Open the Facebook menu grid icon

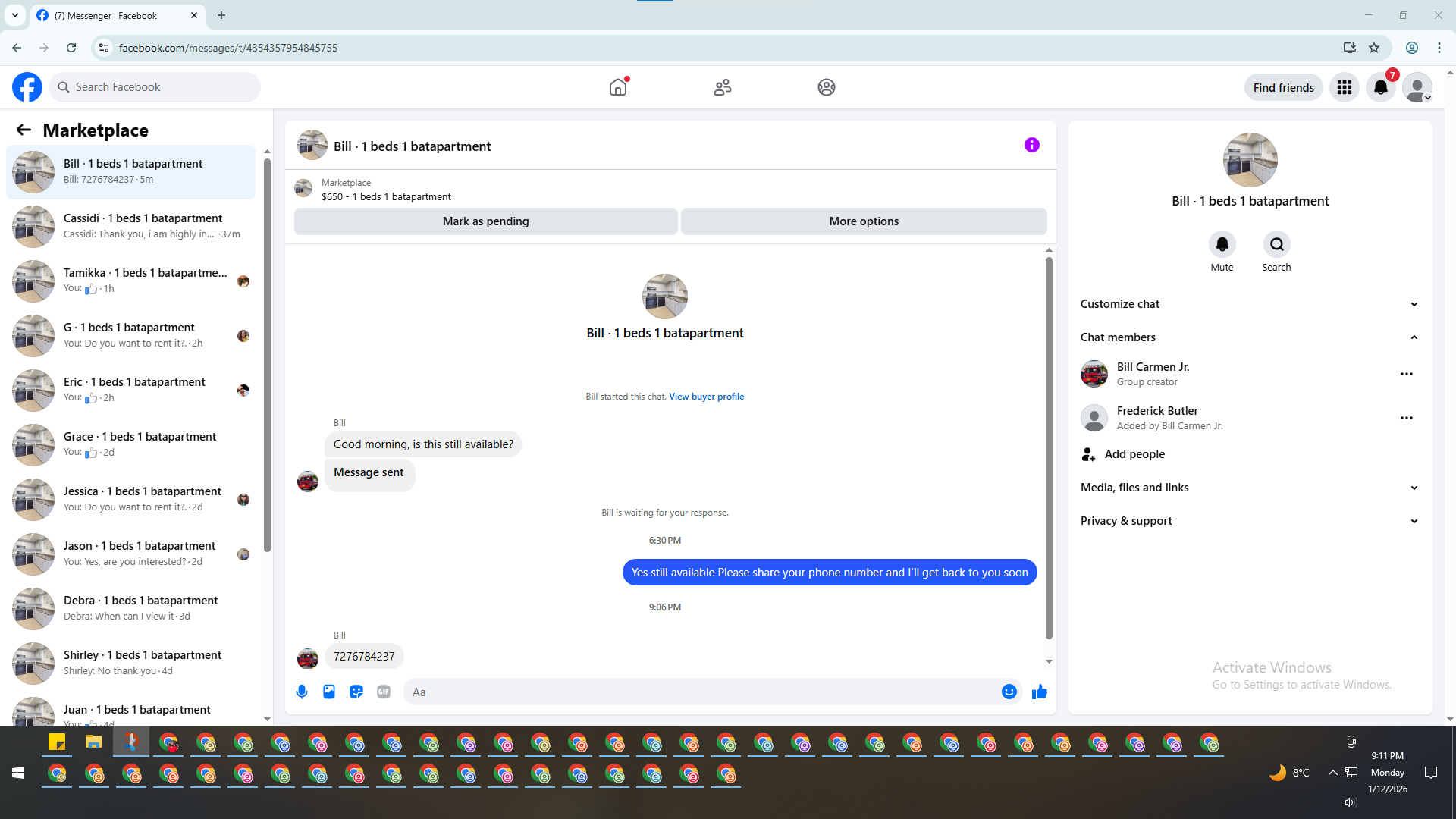[x=1345, y=87]
